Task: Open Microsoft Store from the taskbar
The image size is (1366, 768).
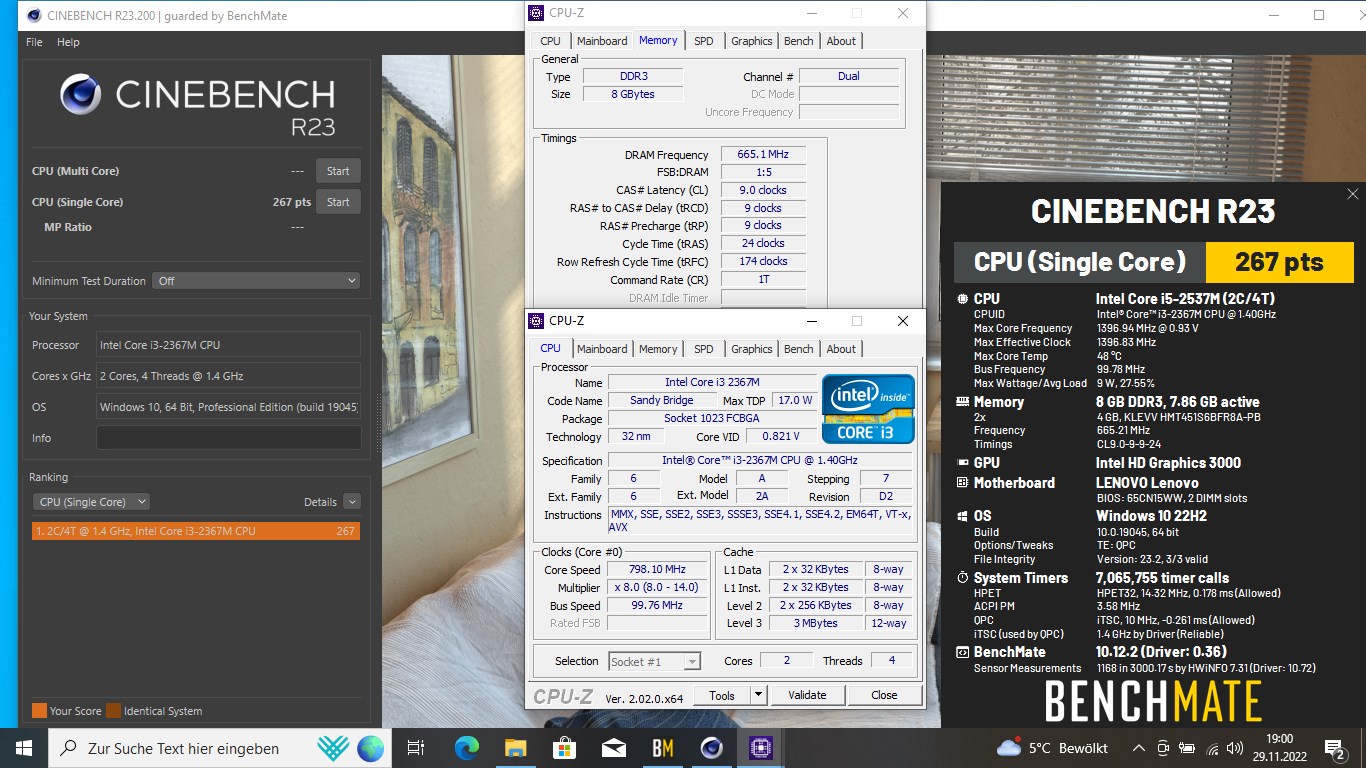Action: point(564,747)
